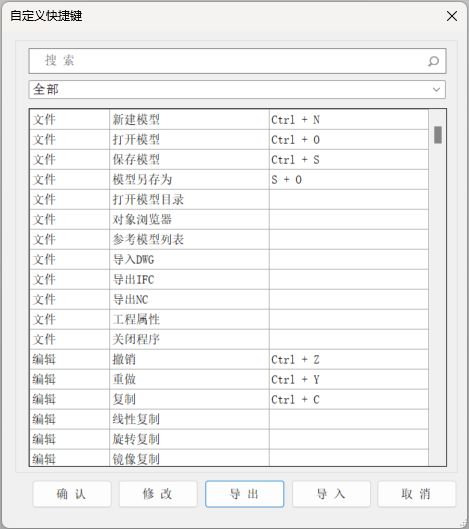Click the Ctrl + O shortcut cell
Image resolution: width=469 pixels, height=529 pixels.
(x=349, y=139)
